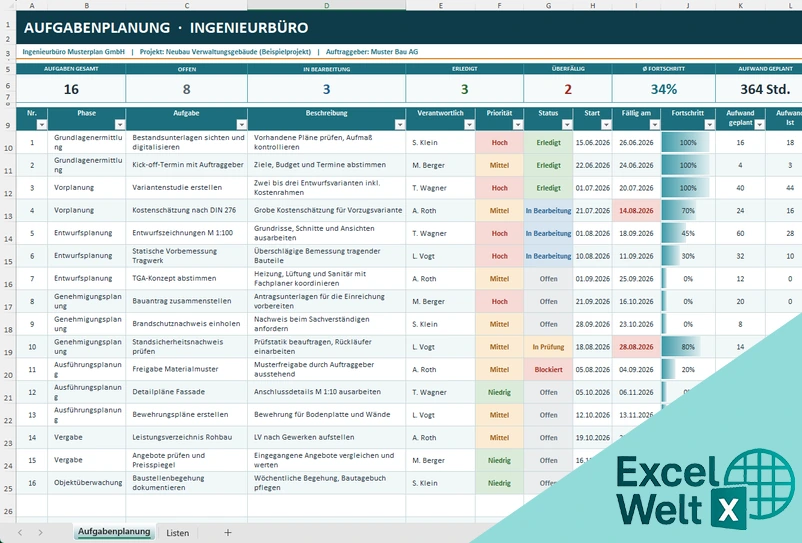Go to previous sheet with left arrow

coord(20,532)
